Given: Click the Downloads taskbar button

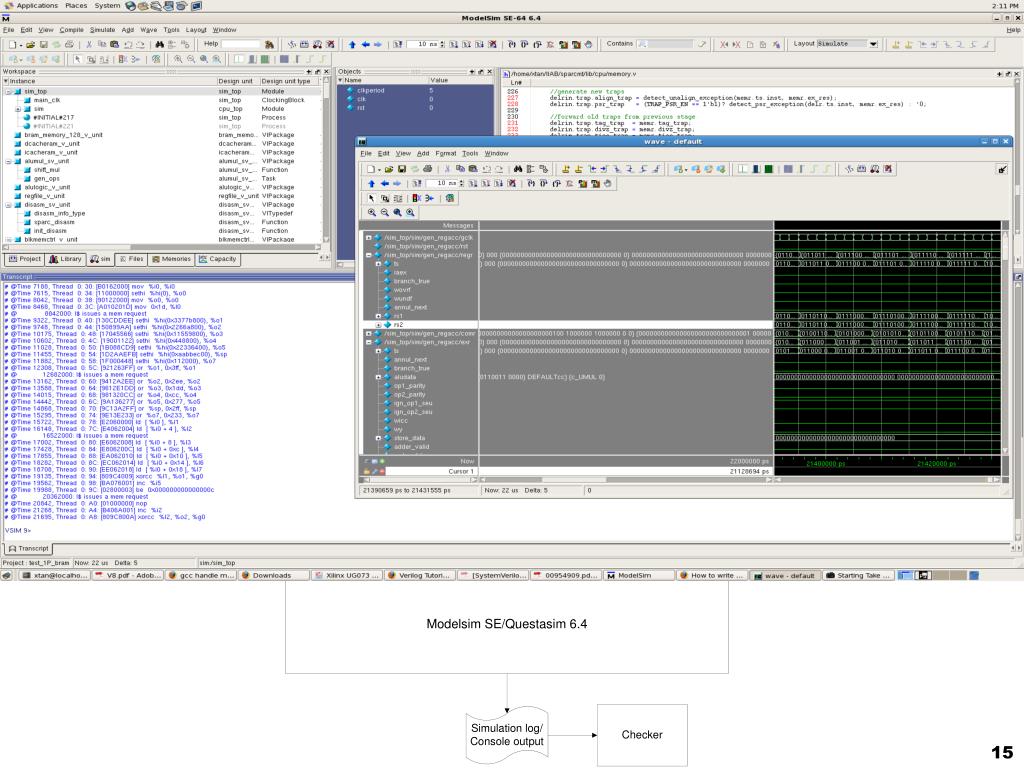Looking at the screenshot, I should coord(272,576).
